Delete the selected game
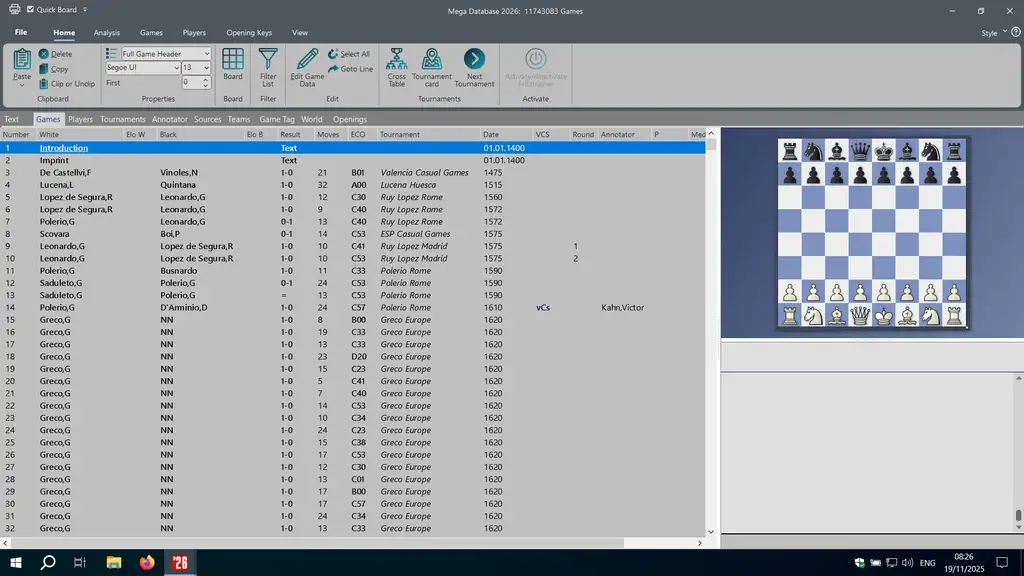The width and height of the screenshot is (1024, 576). tap(56, 54)
